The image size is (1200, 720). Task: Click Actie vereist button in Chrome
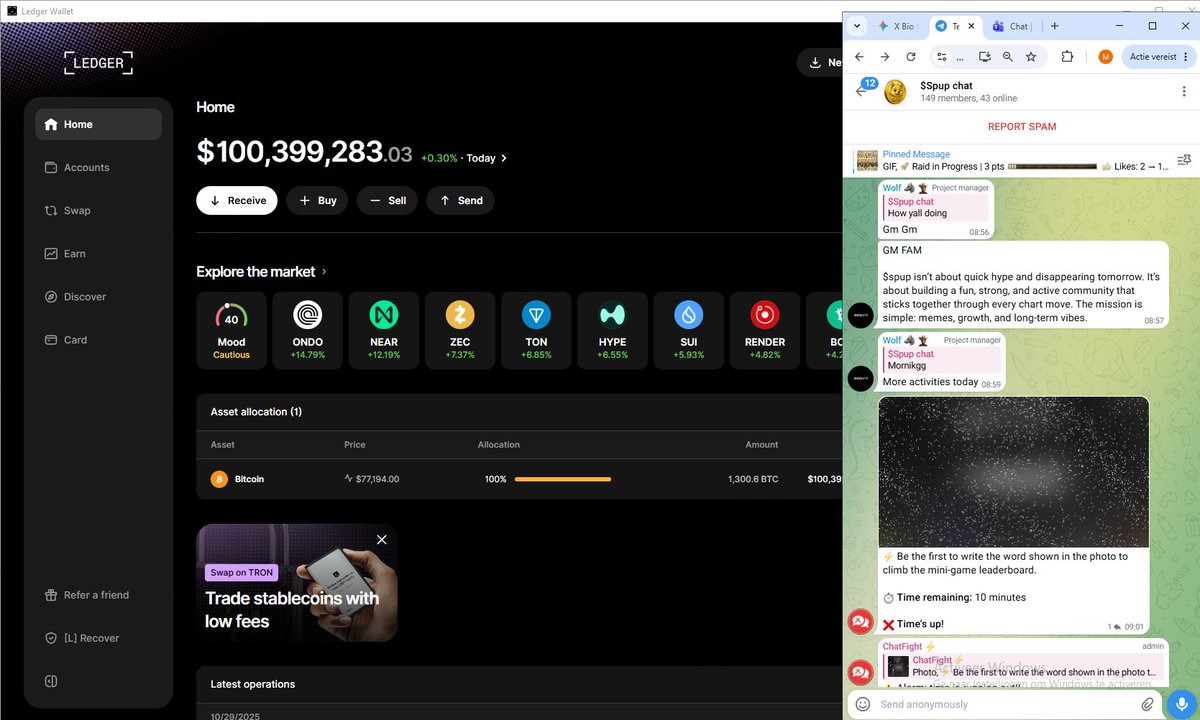tap(1158, 57)
